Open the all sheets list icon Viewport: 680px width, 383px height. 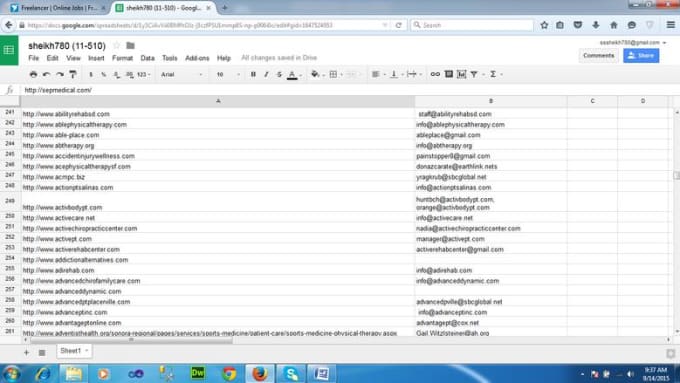point(42,353)
